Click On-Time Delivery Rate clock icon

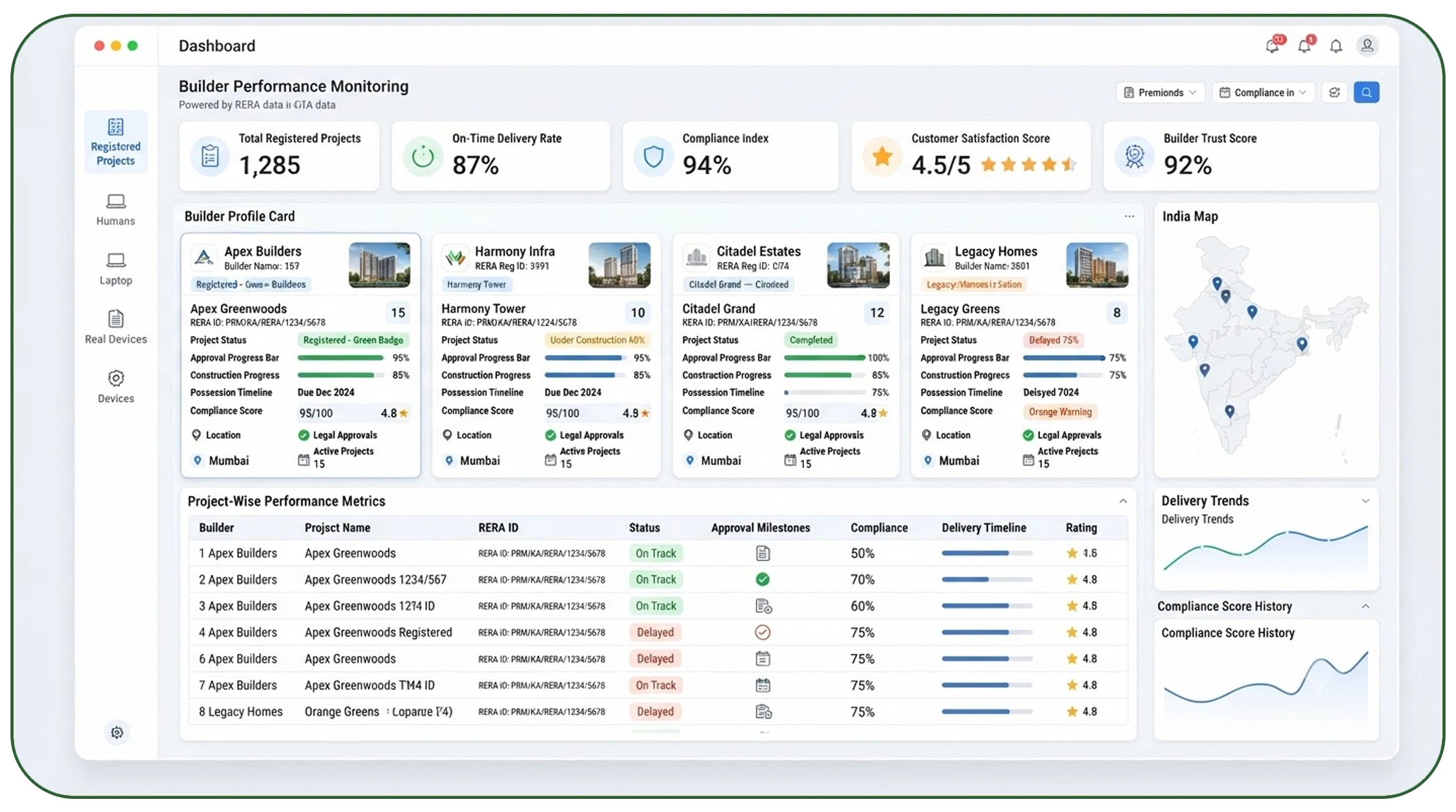click(422, 156)
